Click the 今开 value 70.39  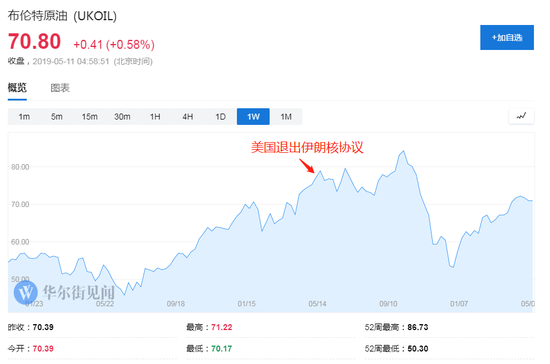coord(43,349)
